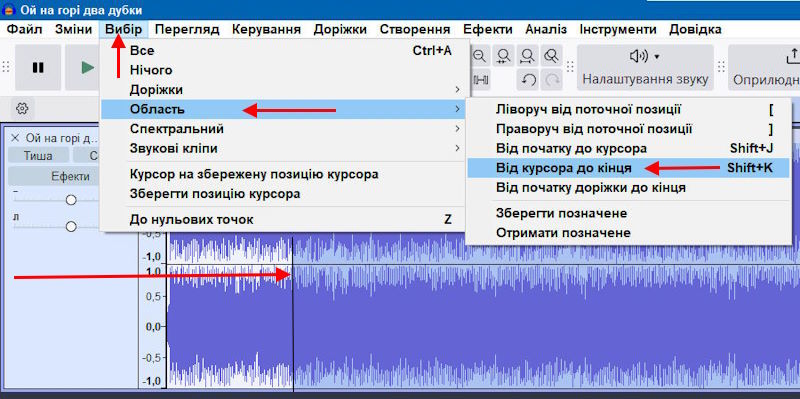This screenshot has width=800, height=399.
Task: Choose Зберегти позначене
Action: click(x=629, y=213)
